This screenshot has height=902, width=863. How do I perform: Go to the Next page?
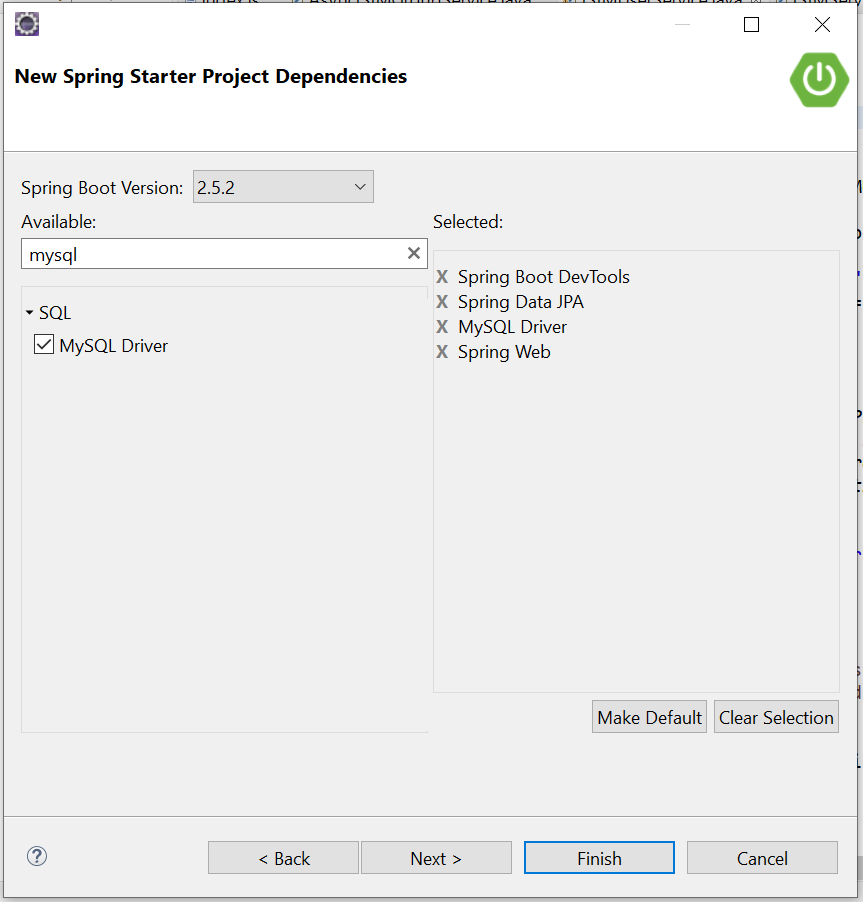pyautogui.click(x=436, y=858)
